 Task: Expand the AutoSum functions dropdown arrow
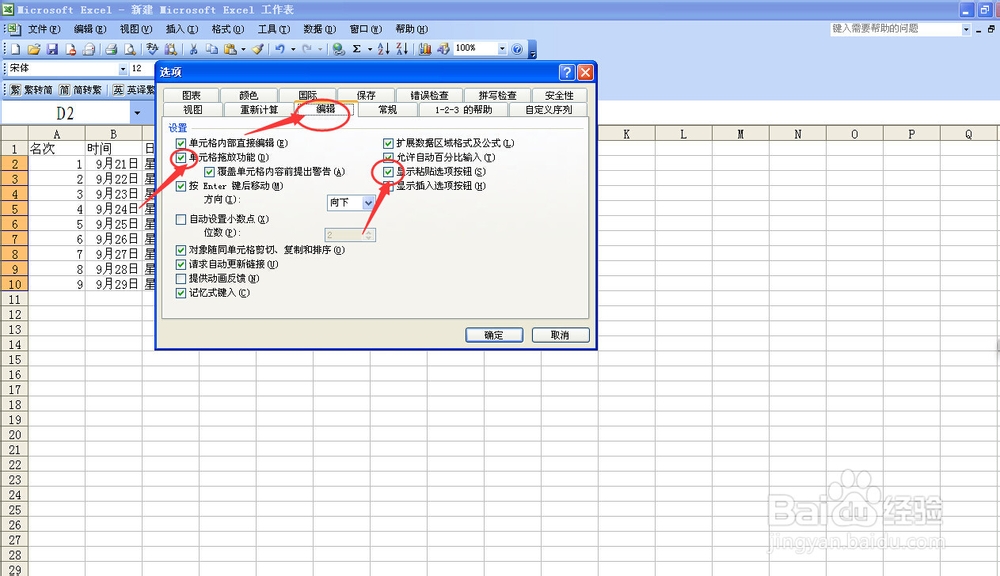pyautogui.click(x=370, y=49)
